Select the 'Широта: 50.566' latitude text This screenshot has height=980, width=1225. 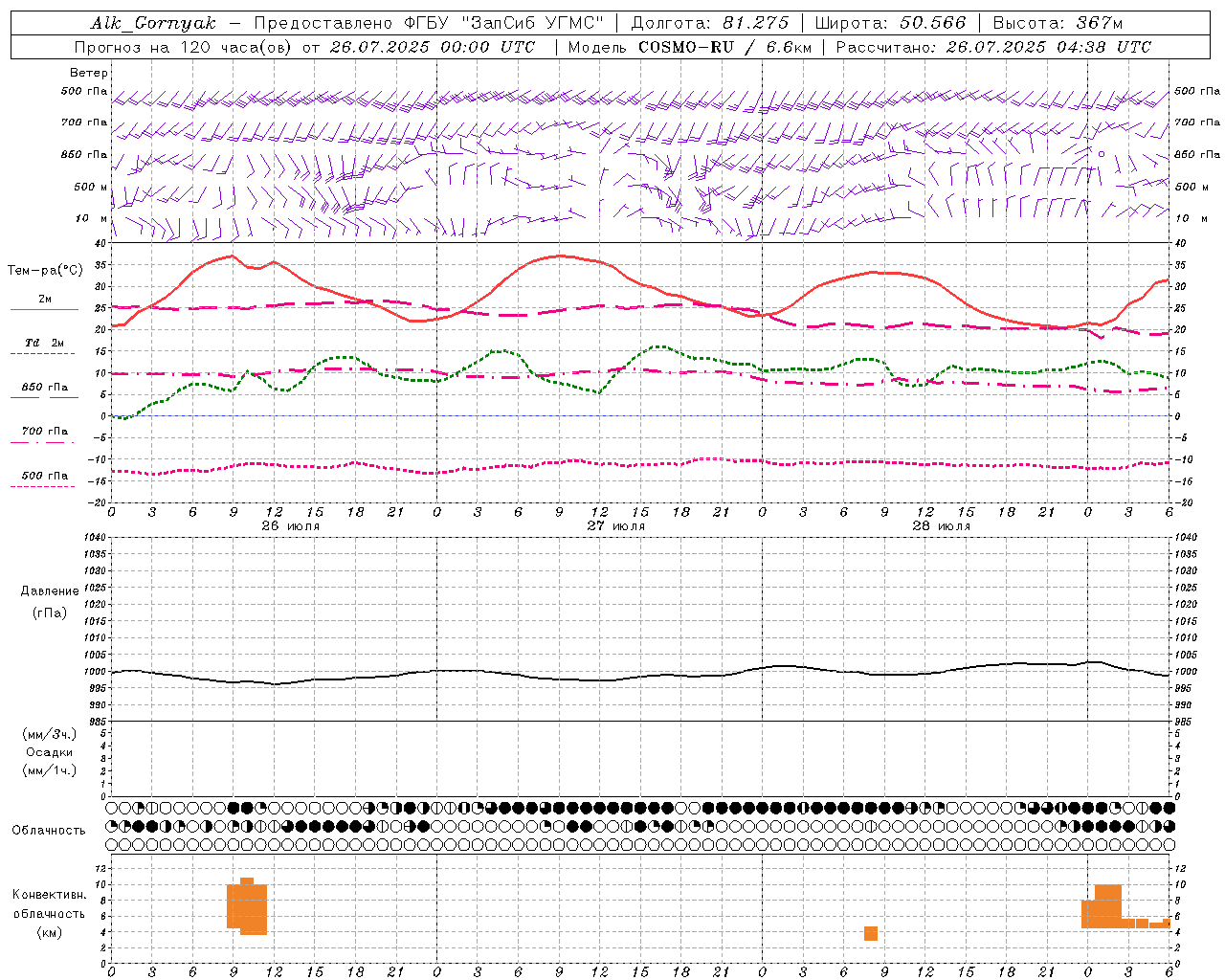[x=890, y=23]
